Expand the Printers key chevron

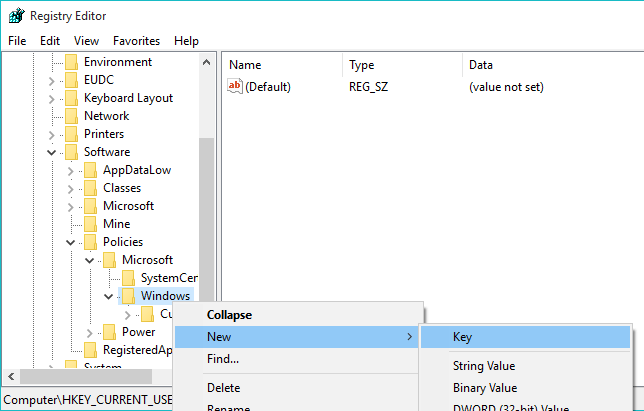(x=51, y=135)
